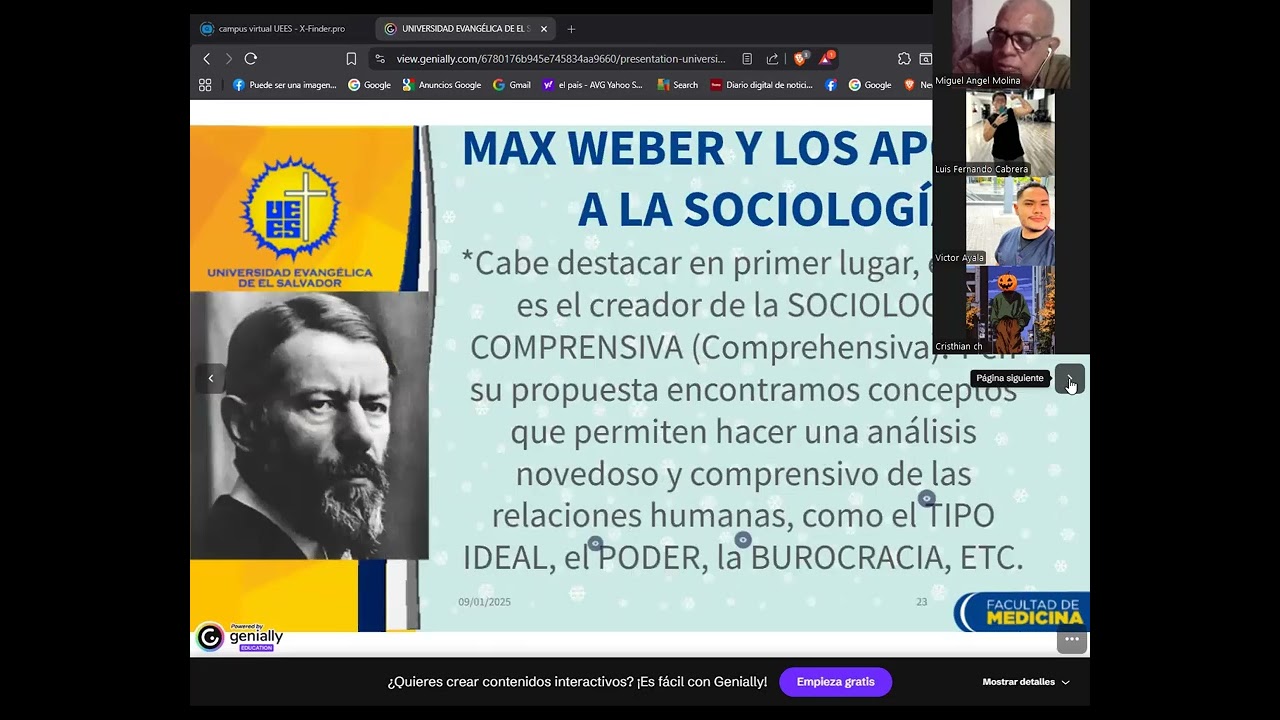
Task: Open reader mode icon in address bar
Action: [747, 59]
